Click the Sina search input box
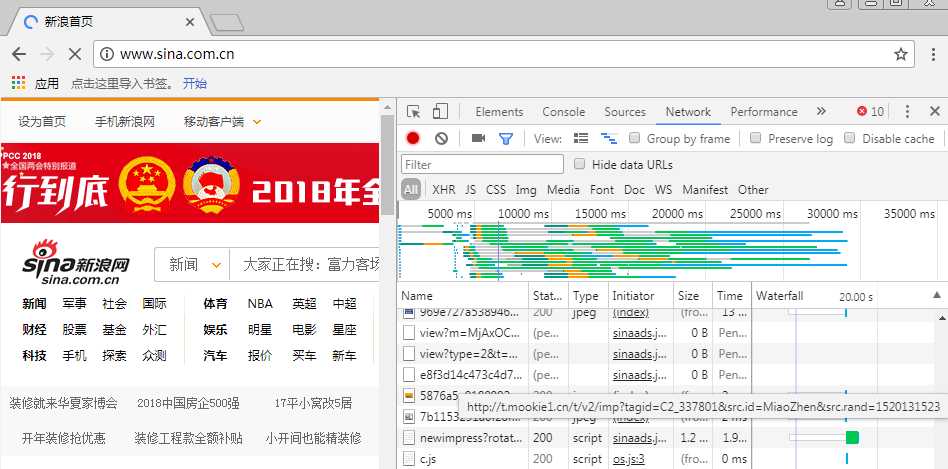Viewport: 948px width, 469px height. [305, 265]
